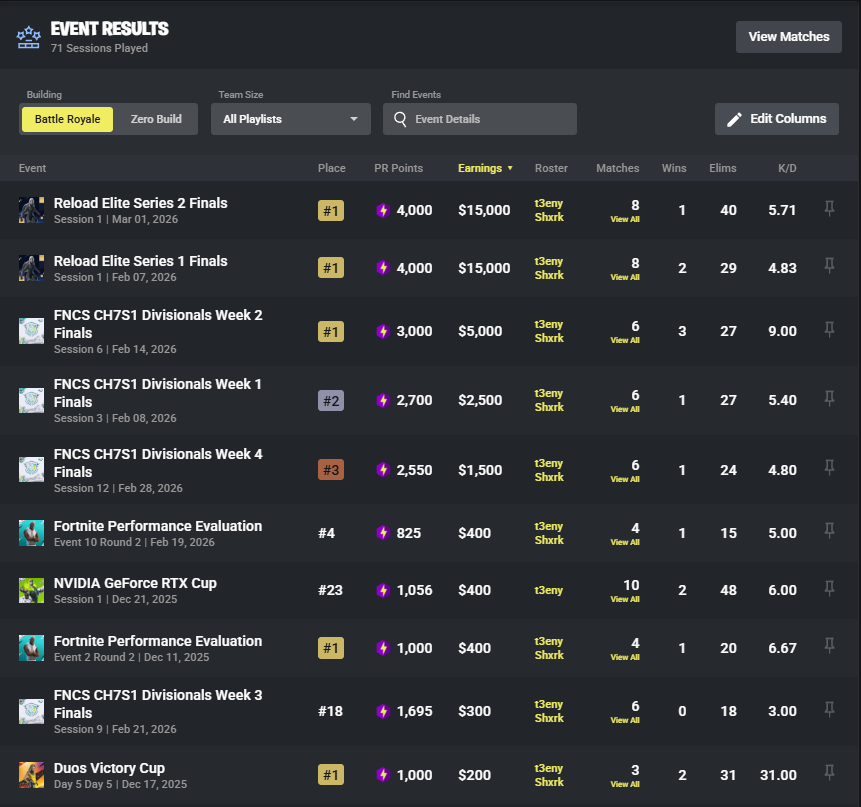View All matches for FNCS Week 4 Finals
This screenshot has width=861, height=807.
coord(625,479)
